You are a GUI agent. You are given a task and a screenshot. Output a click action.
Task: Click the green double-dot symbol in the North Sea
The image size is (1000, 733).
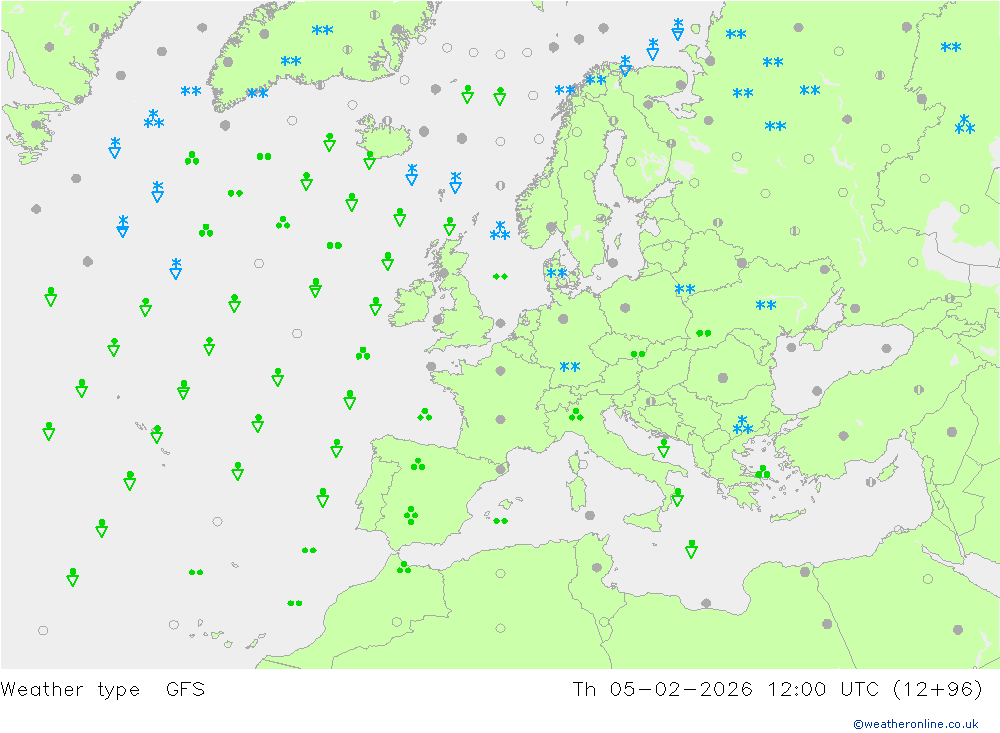click(500, 276)
